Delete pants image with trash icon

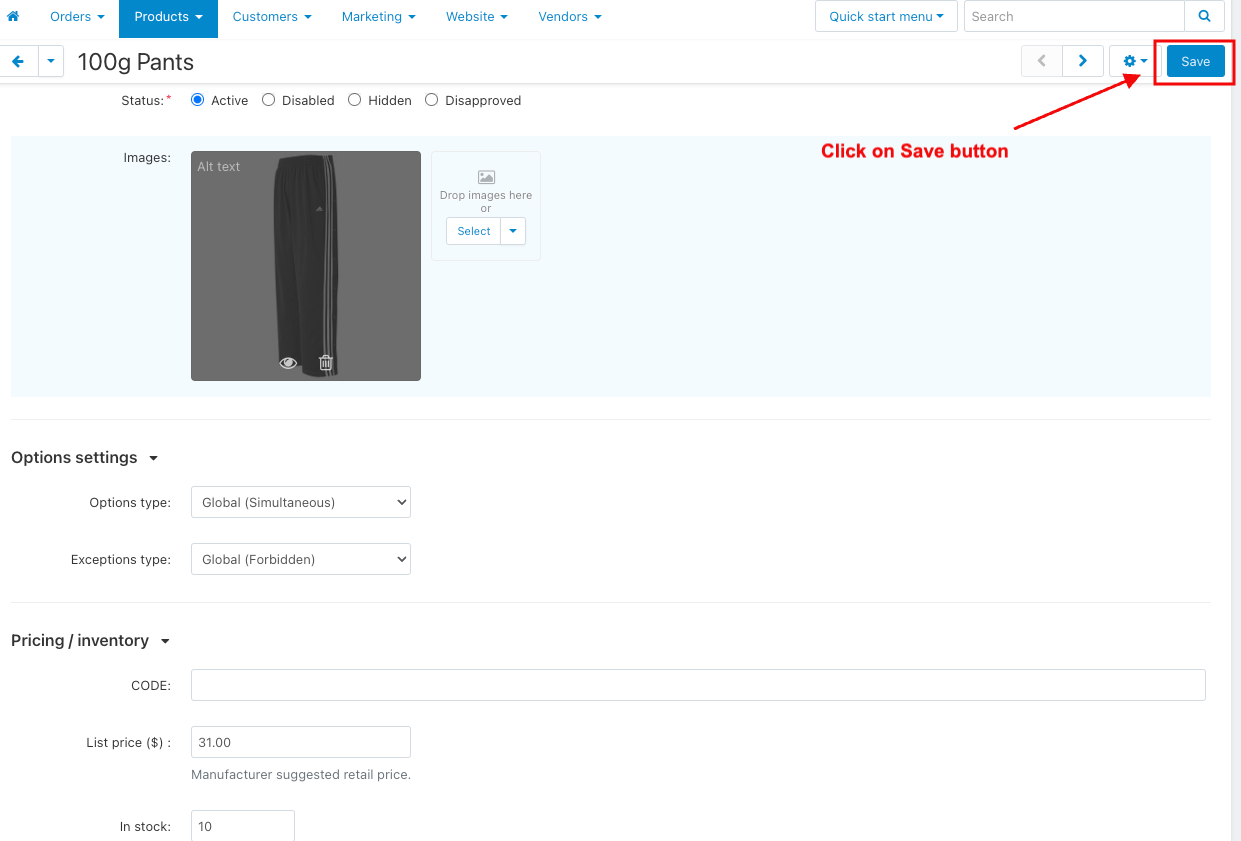(325, 363)
